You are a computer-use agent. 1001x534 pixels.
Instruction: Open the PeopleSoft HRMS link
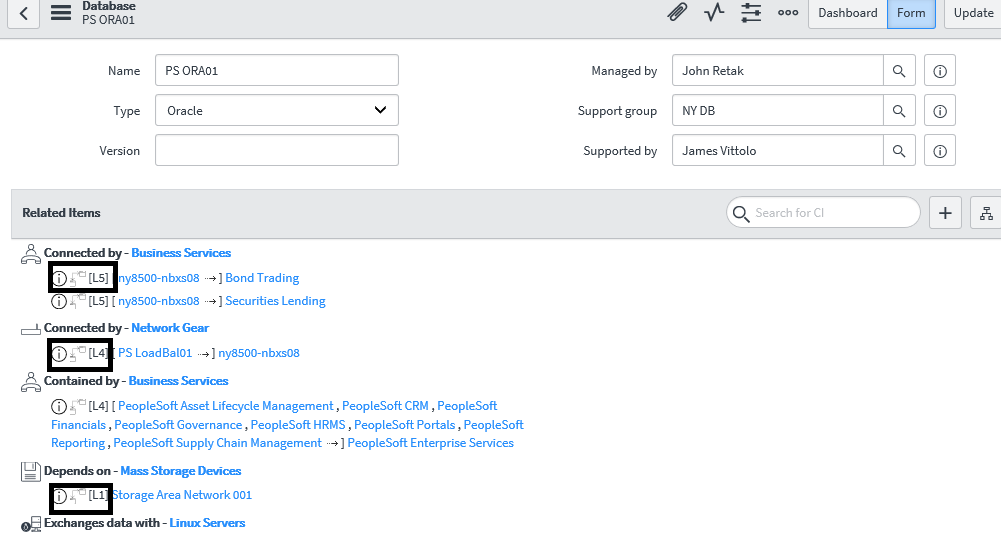point(297,425)
